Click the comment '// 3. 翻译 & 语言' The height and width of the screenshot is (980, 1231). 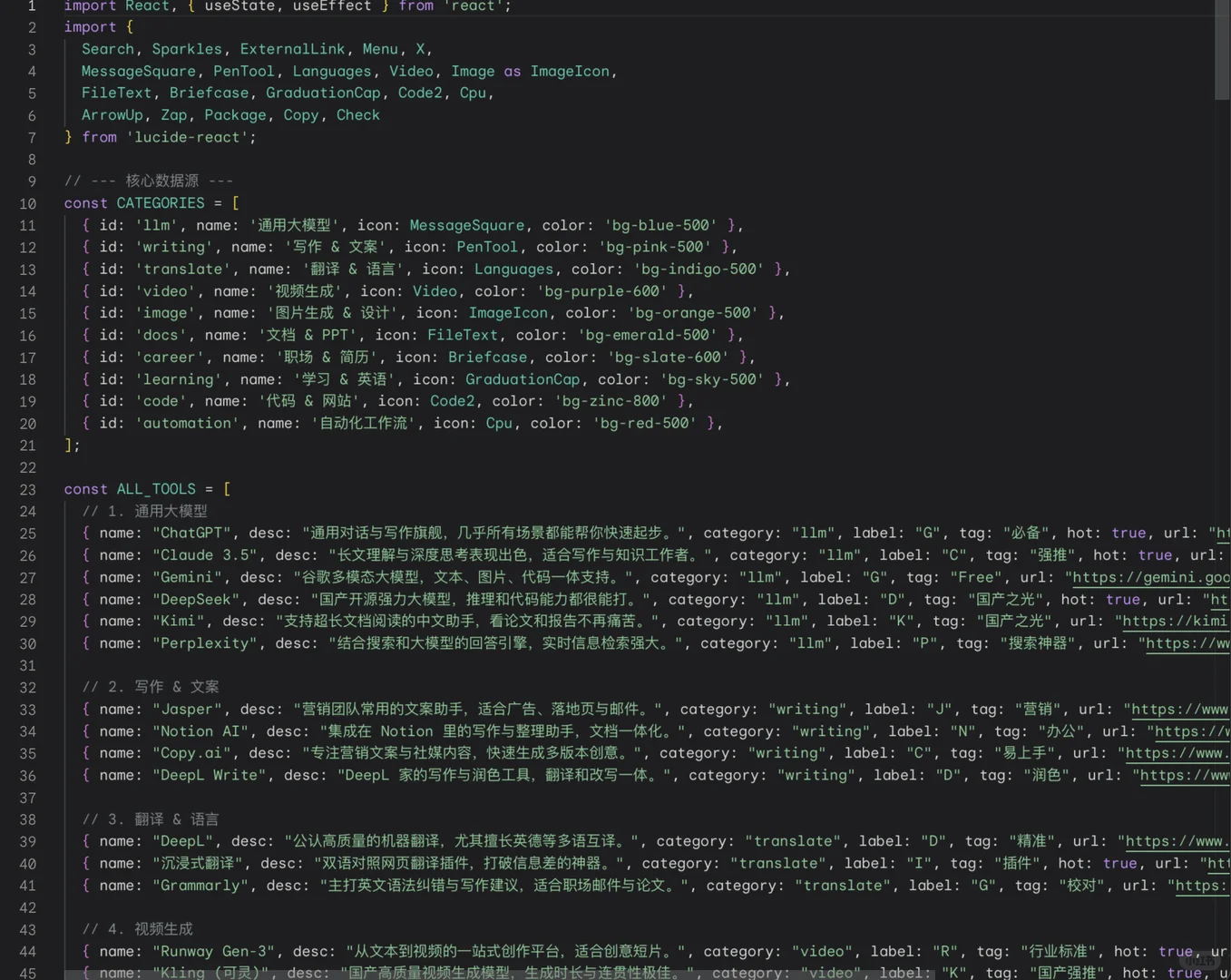point(151,819)
